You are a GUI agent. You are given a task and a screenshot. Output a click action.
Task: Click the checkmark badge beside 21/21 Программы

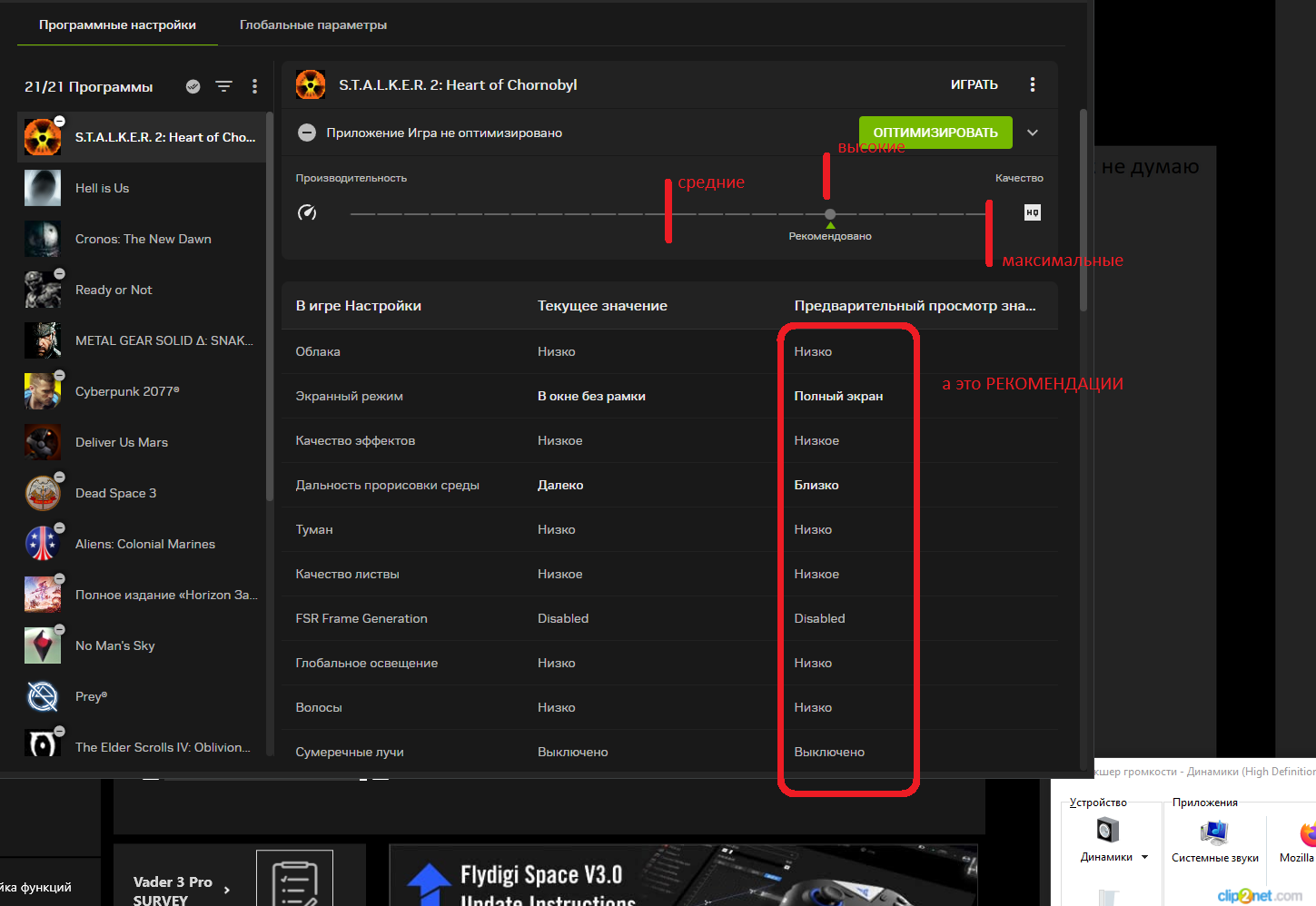tap(193, 86)
